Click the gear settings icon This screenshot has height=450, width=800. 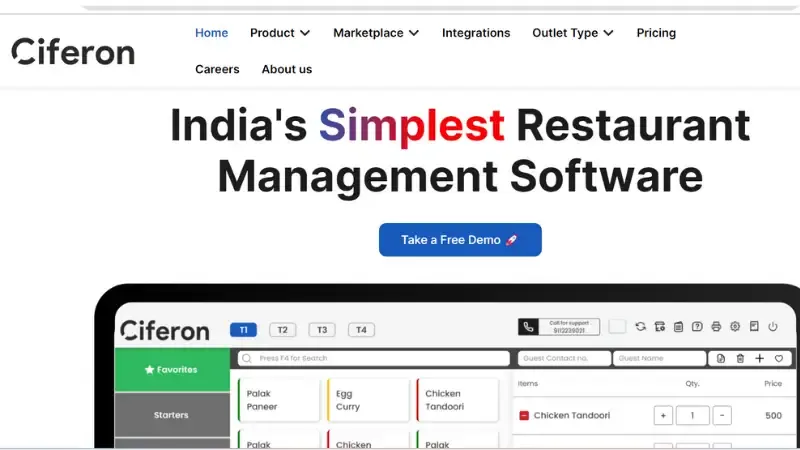pos(735,327)
